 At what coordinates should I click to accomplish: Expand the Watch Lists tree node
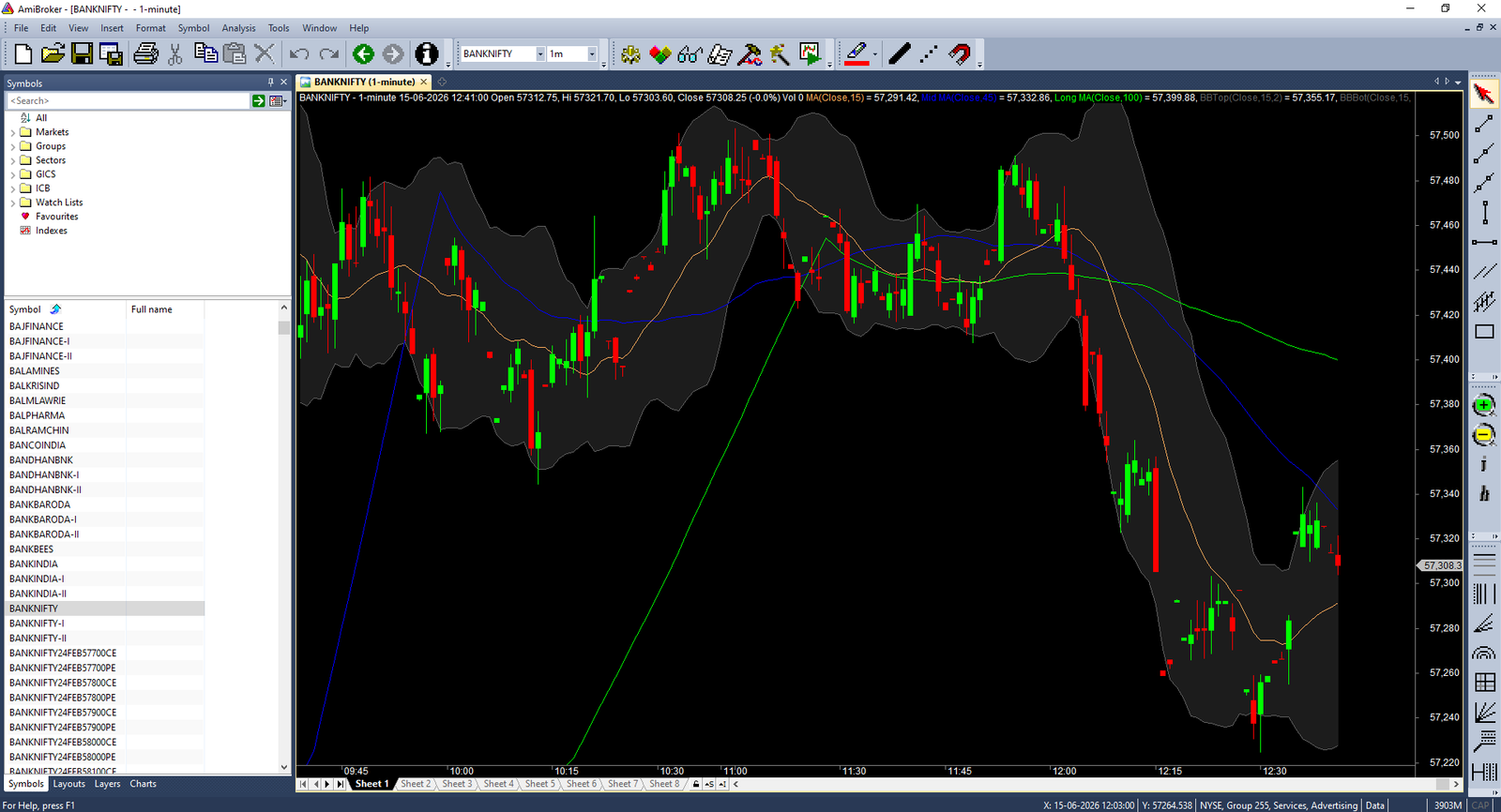(13, 203)
